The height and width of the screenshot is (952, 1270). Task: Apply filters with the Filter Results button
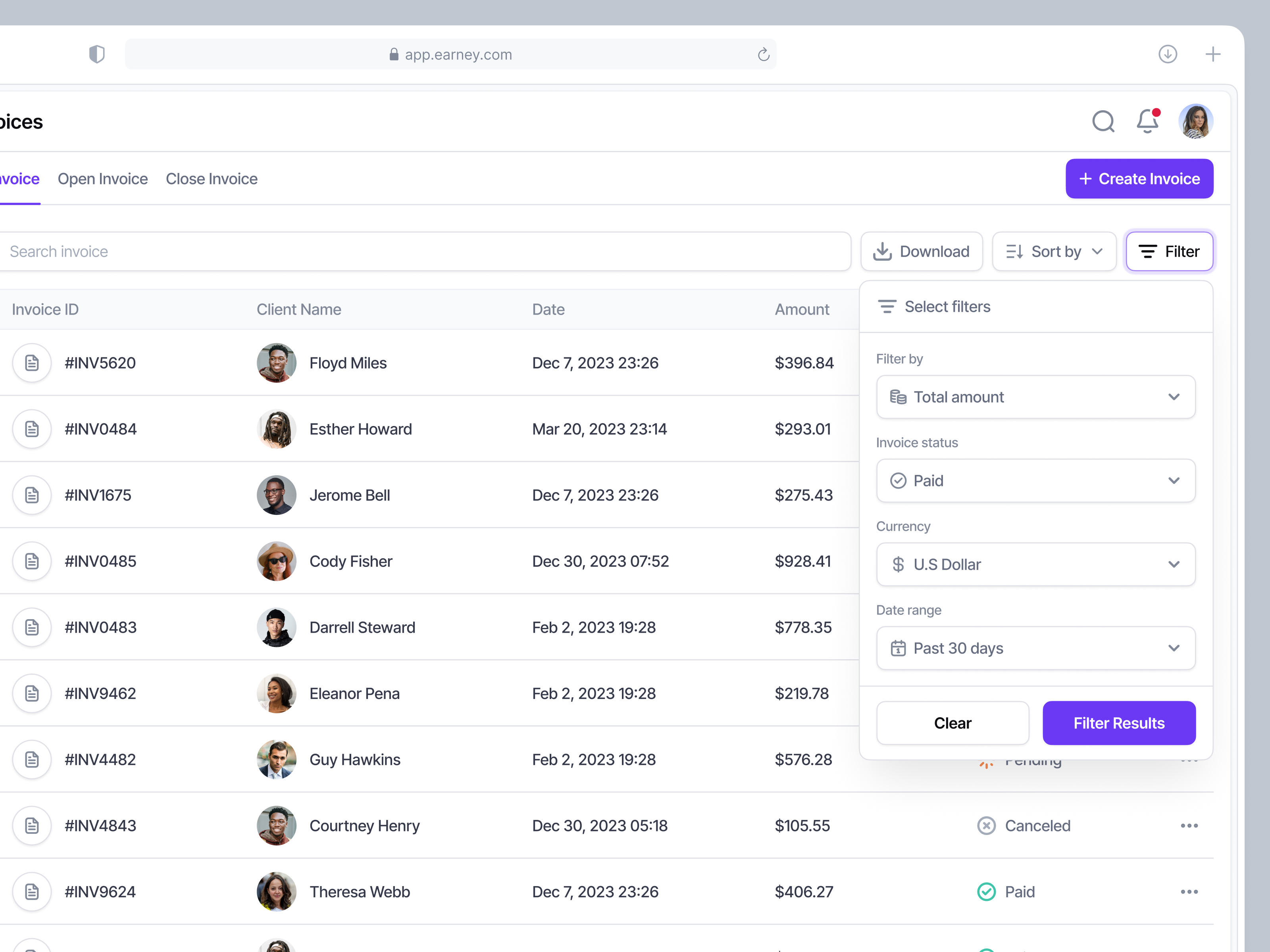click(1118, 722)
